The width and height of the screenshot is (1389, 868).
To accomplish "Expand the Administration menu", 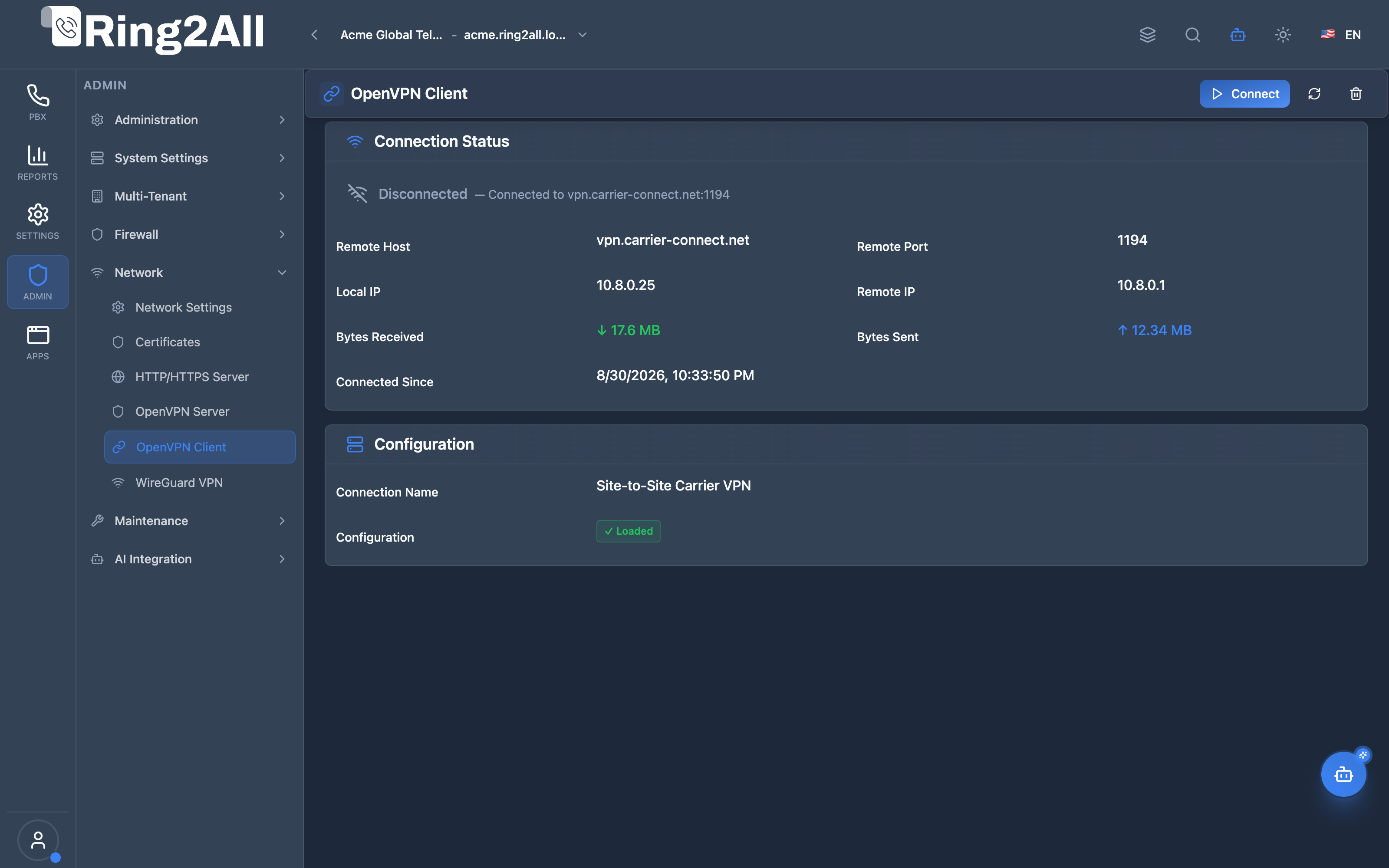I will (x=189, y=119).
